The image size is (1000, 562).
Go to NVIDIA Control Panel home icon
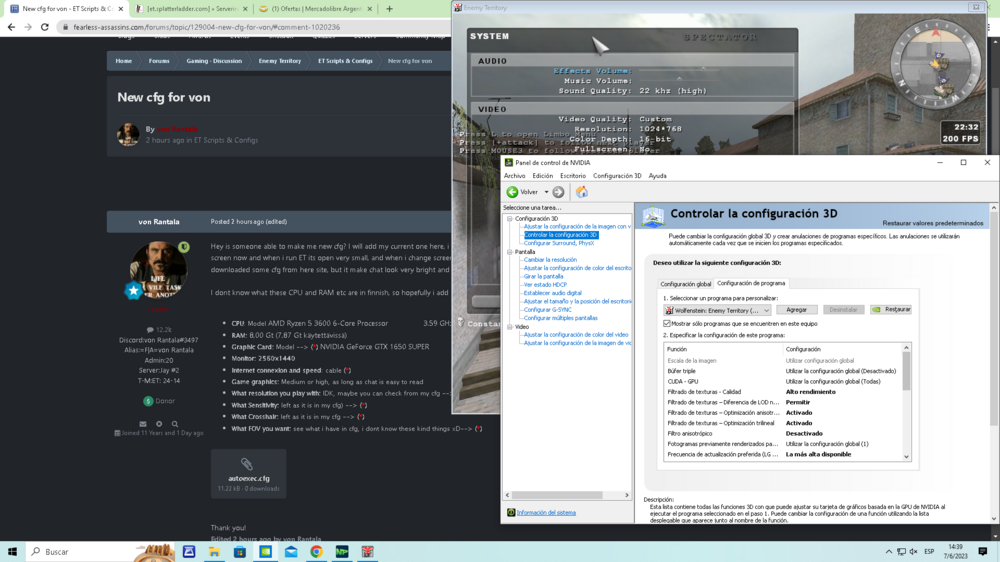582,192
